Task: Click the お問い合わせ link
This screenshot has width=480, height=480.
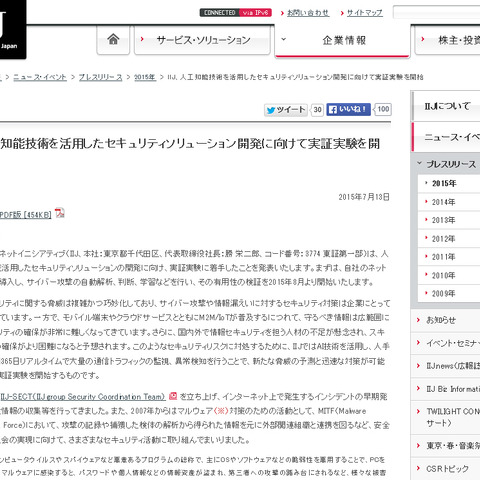Action: (308, 13)
